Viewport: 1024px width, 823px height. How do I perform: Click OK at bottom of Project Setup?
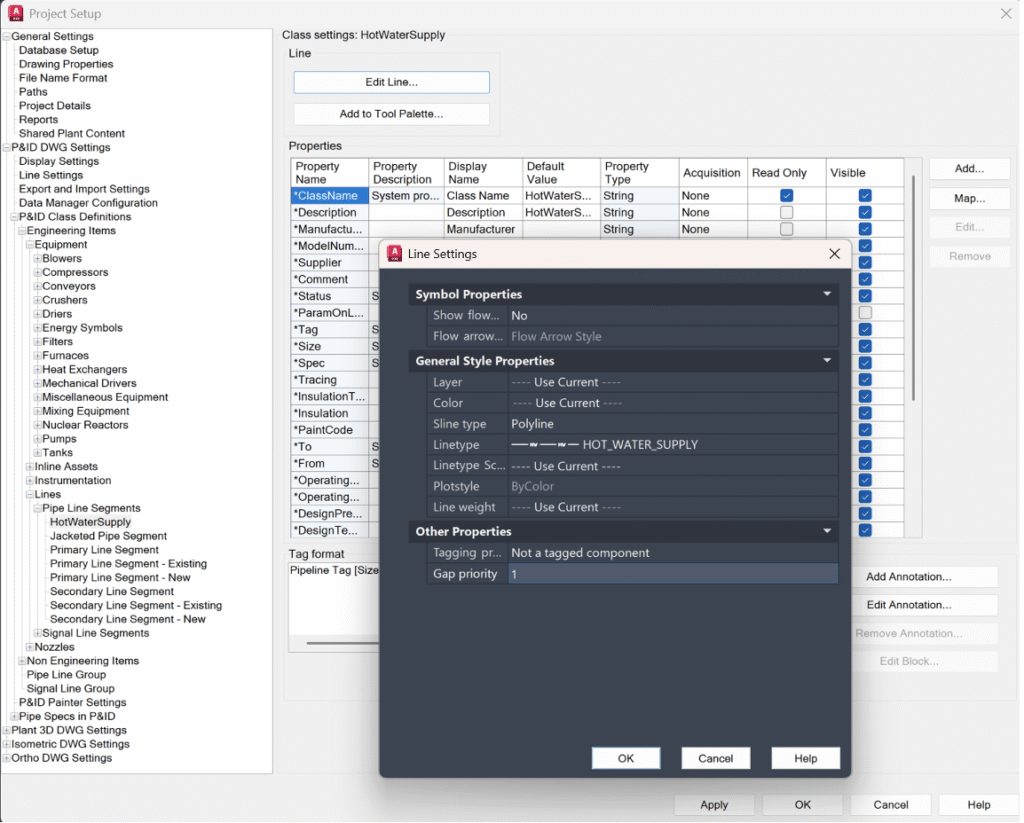click(x=803, y=805)
